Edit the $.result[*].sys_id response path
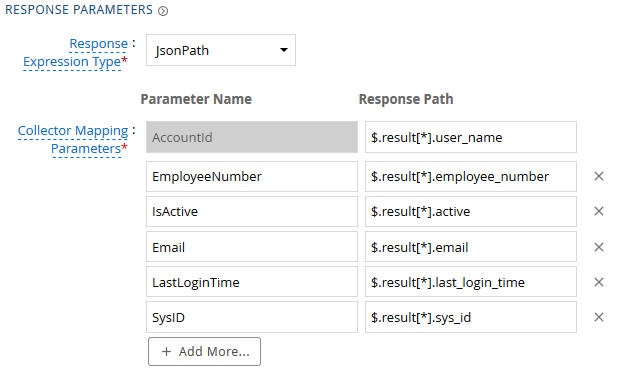 click(x=471, y=317)
